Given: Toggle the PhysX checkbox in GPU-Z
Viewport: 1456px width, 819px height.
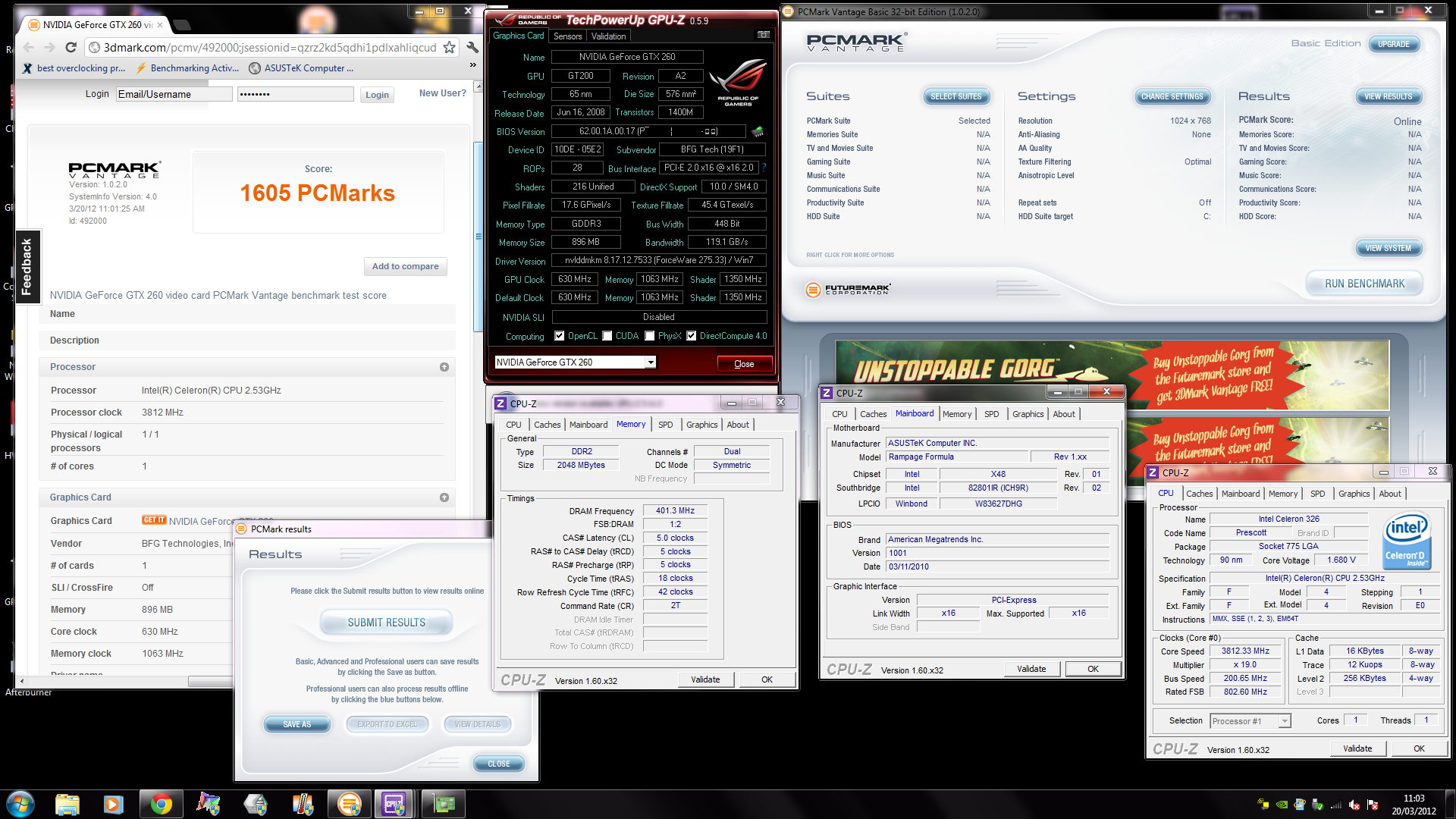Looking at the screenshot, I should point(649,336).
